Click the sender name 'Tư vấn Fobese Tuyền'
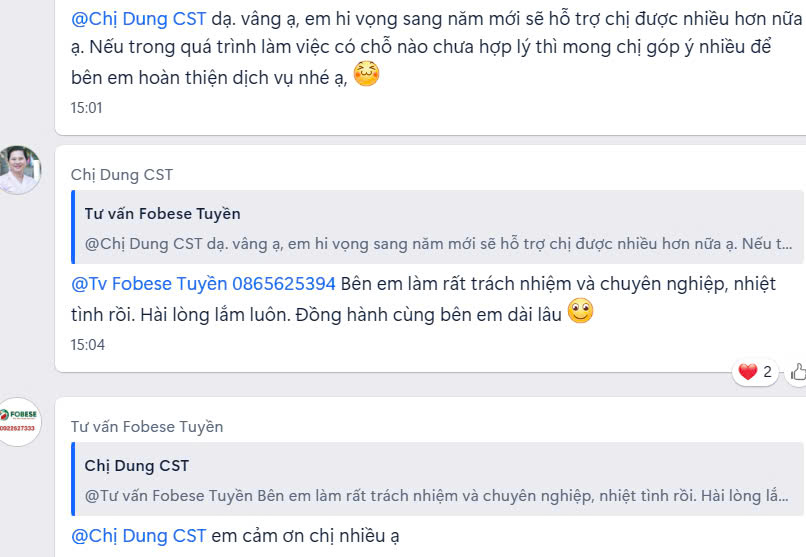Screen dimensions: 806x557 [x=147, y=426]
